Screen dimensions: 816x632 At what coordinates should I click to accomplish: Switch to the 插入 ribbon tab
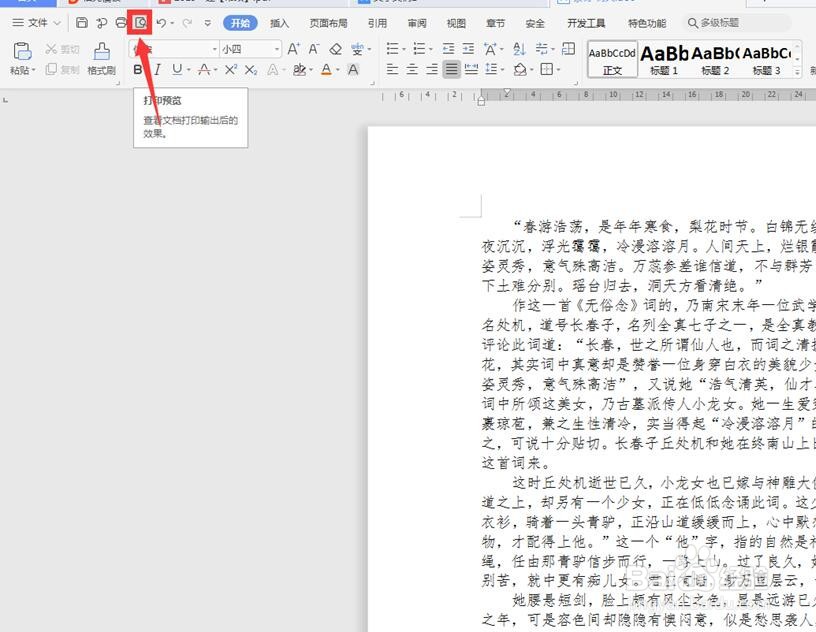(x=279, y=23)
